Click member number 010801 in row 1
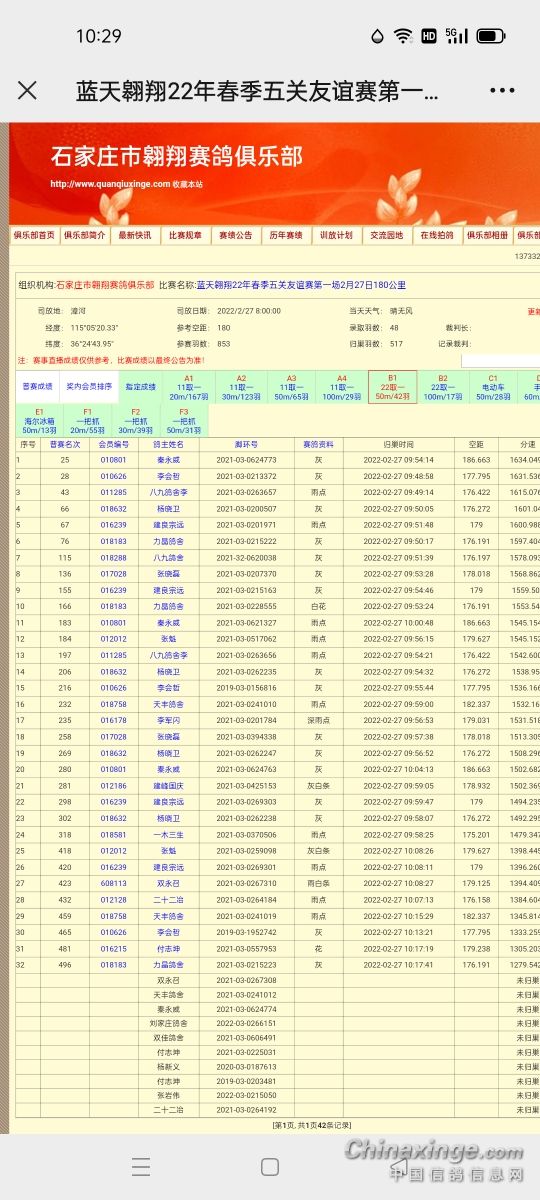540x1200 pixels. 114,460
